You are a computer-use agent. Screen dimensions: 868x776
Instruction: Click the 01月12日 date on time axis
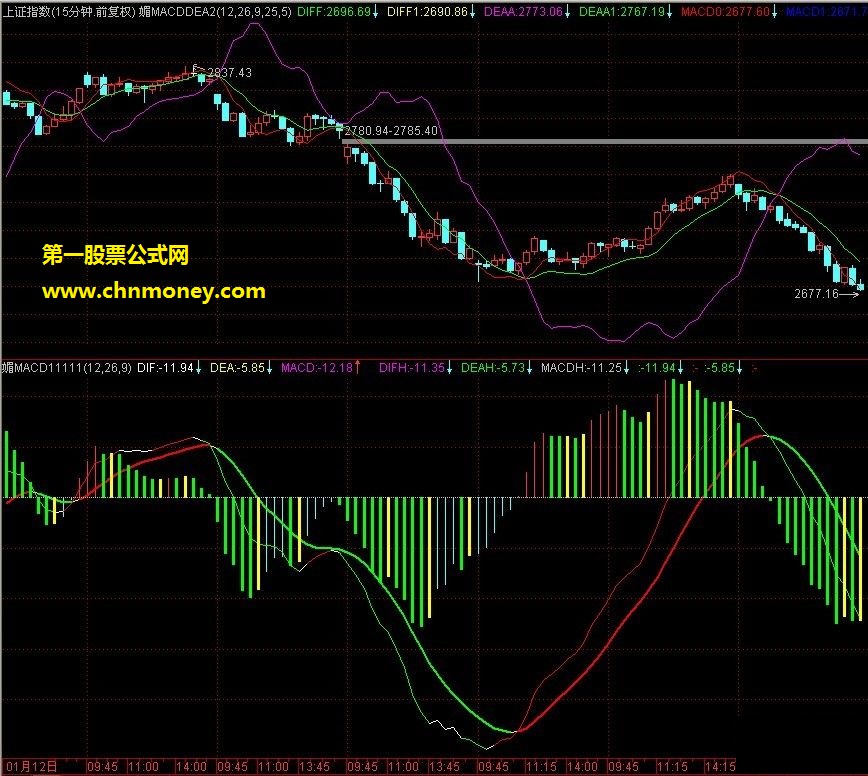[x=32, y=767]
